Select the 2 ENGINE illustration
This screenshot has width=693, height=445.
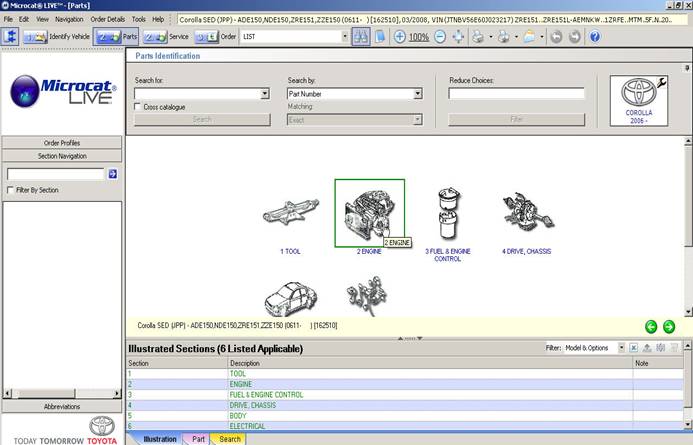click(369, 213)
